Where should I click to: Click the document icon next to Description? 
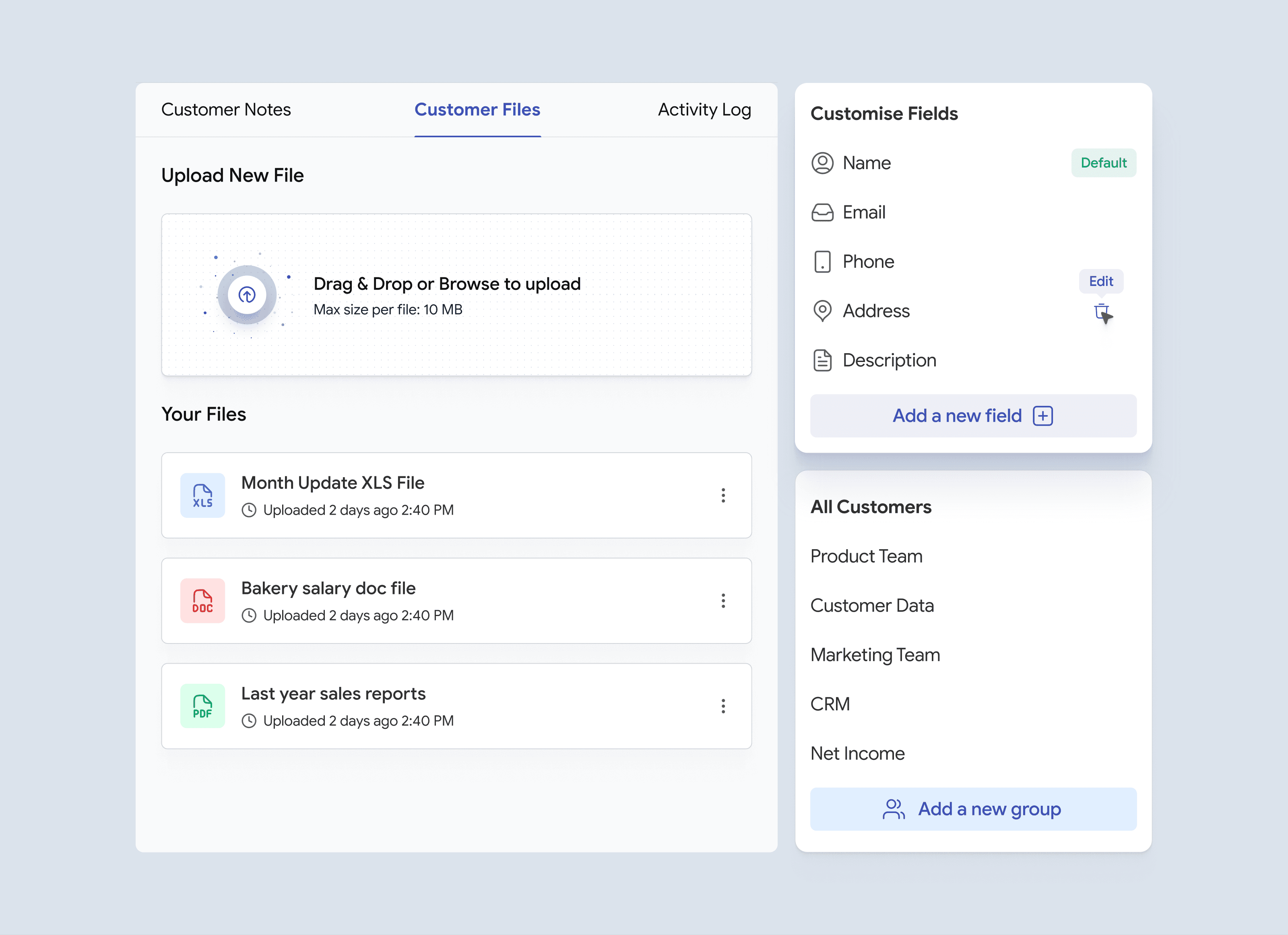822,360
